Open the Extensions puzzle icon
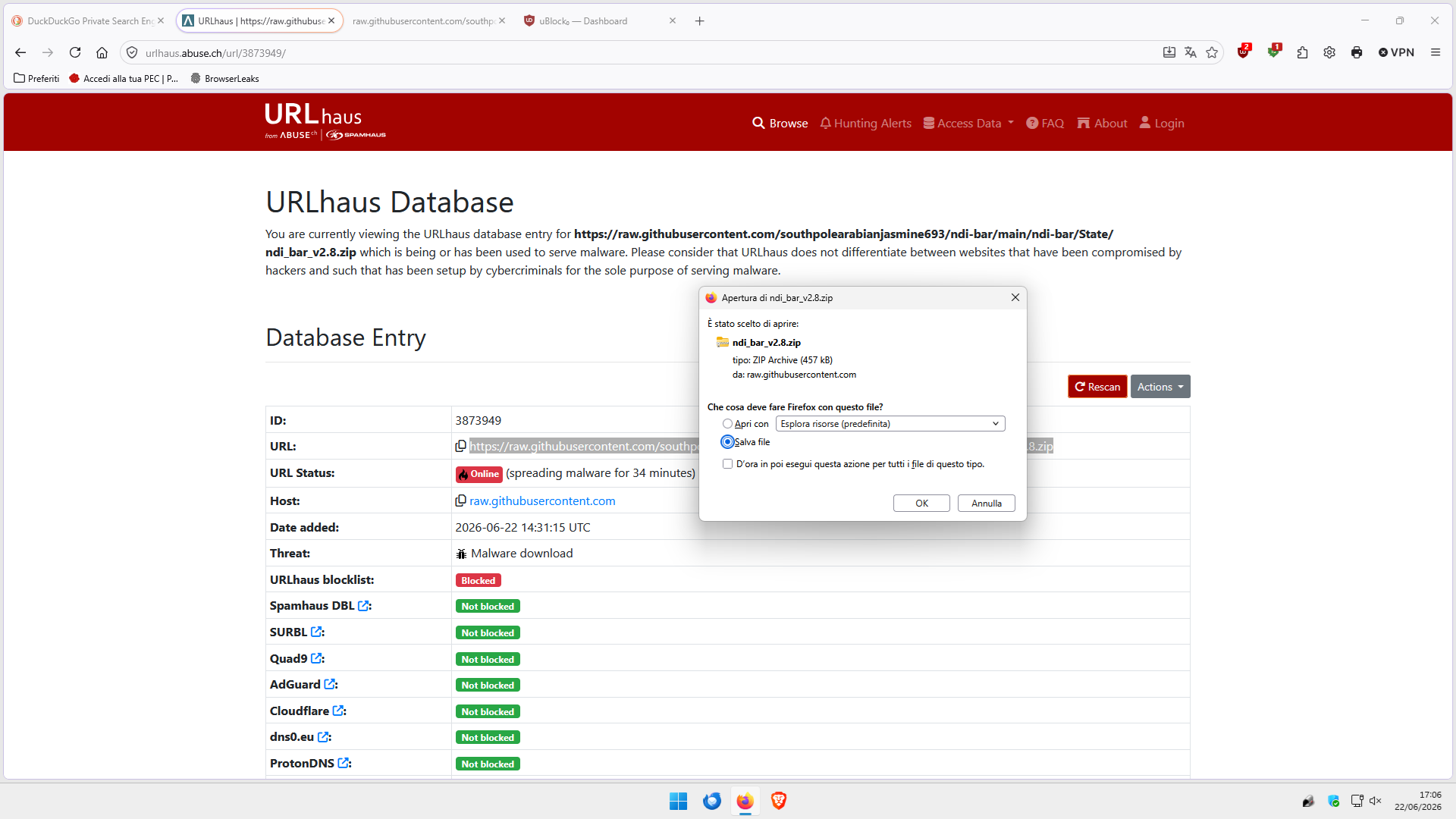Screen dimensions: 1456x819 click(1302, 52)
